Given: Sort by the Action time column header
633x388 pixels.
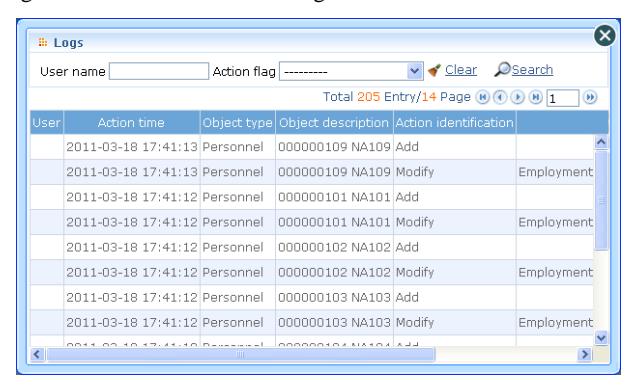Looking at the screenshot, I should pos(132,122).
